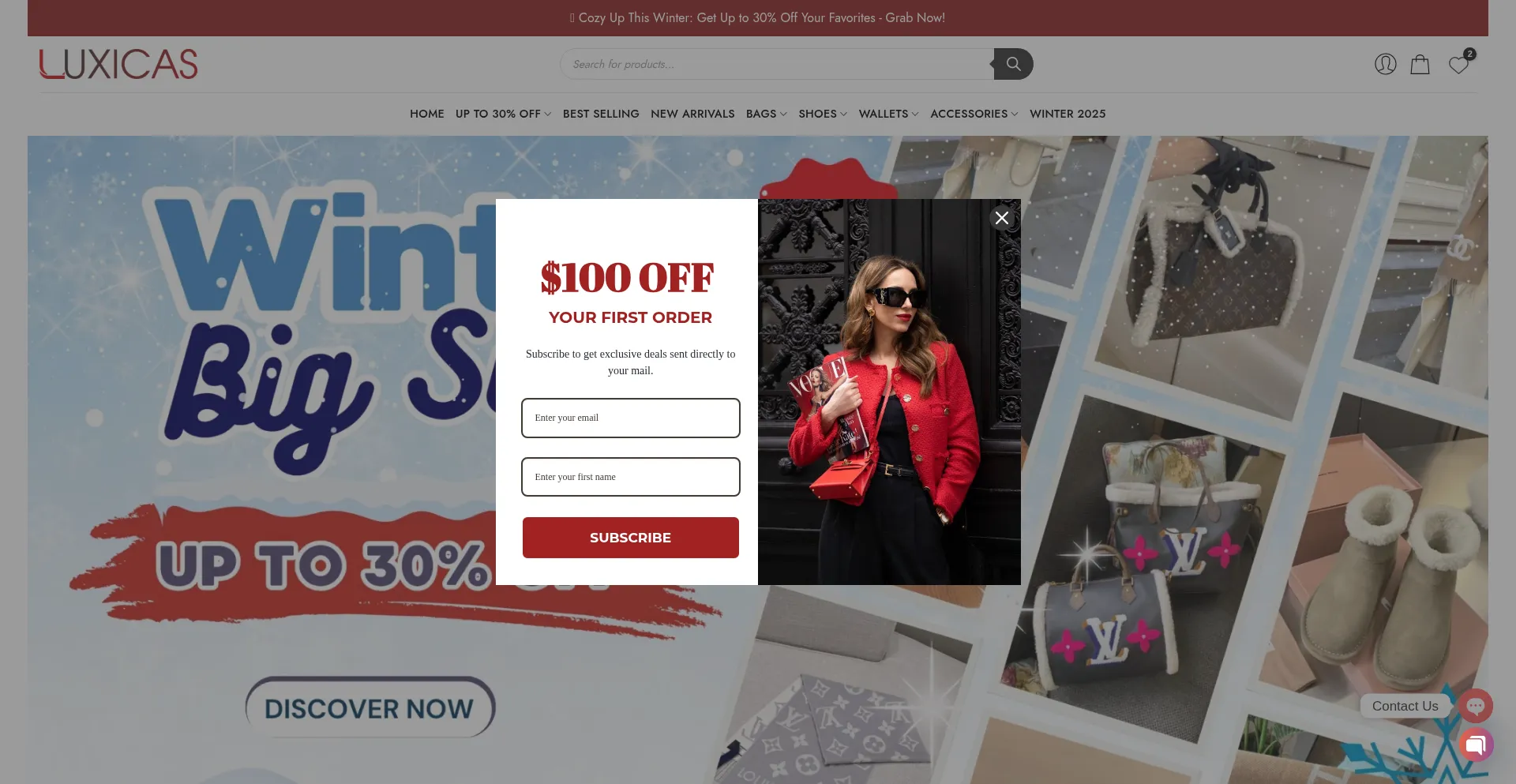1516x784 pixels.
Task: Open the Contact Us chat bubble icon
Action: pos(1476,706)
